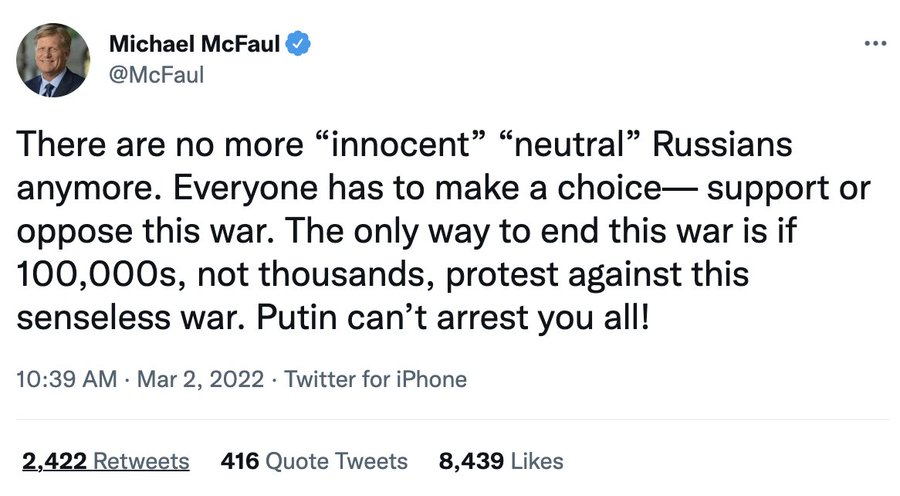Screen dimensions: 900x496
Task: Click the 10:39 AM timestamp
Action: coord(67,379)
